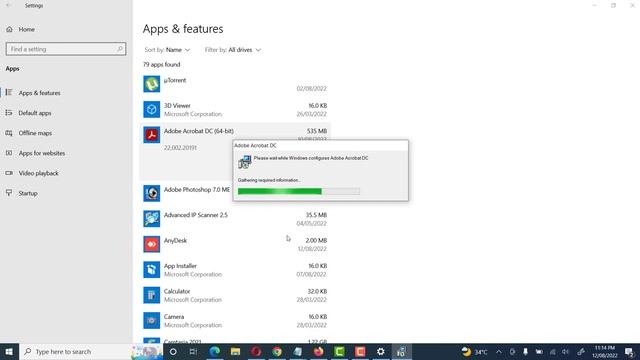Click the weather 34°C tray widget
The image size is (640, 360).
(475, 351)
